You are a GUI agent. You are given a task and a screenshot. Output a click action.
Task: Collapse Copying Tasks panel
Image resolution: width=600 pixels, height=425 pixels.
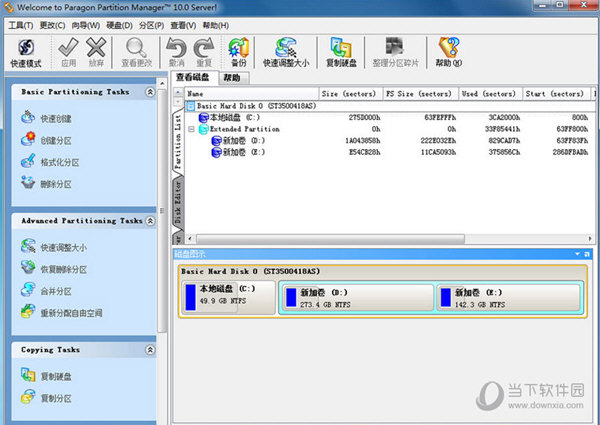point(150,350)
